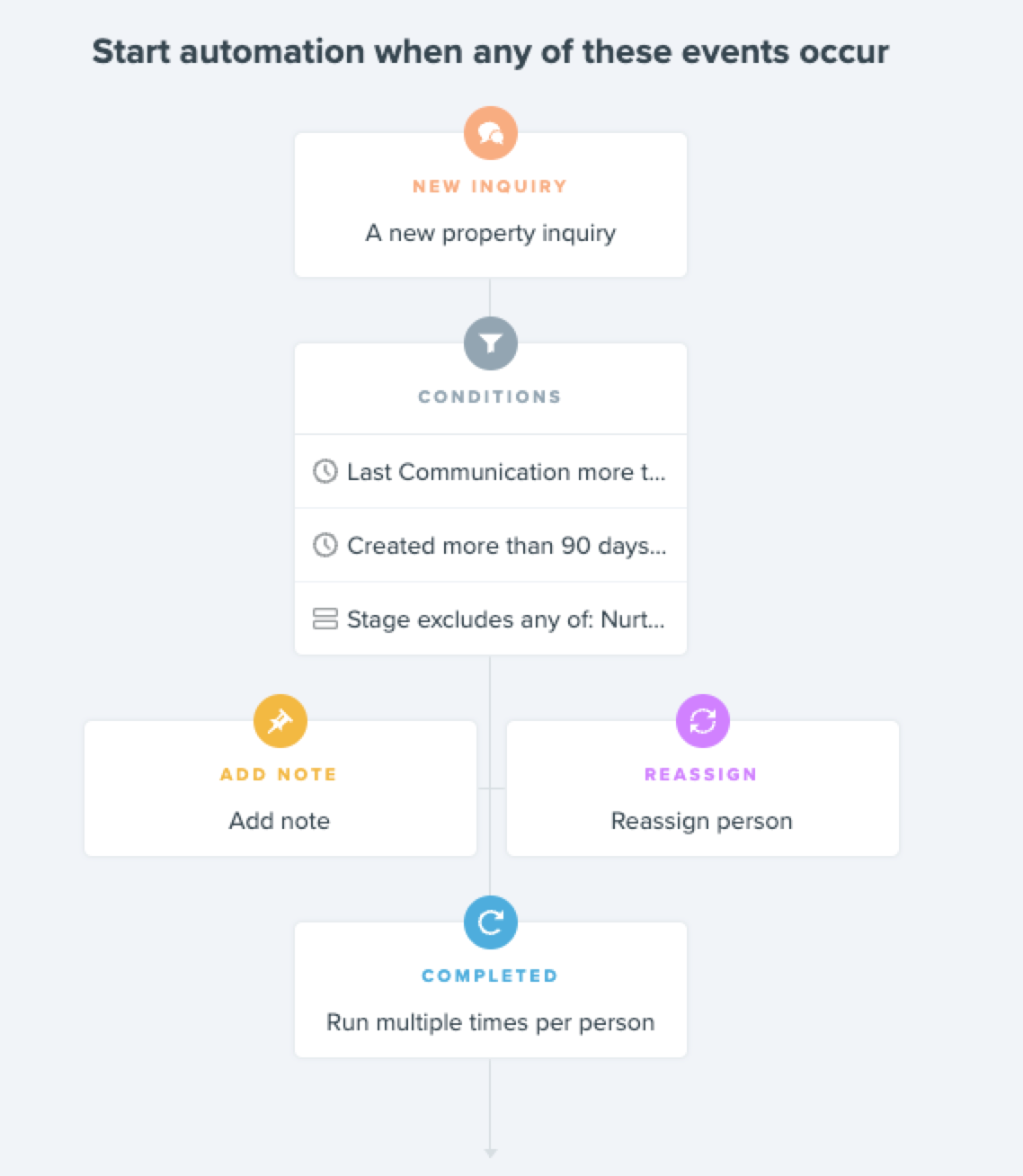This screenshot has height=1176, width=1023.
Task: Open the 'Stage excludes any of' condition
Action: [506, 619]
